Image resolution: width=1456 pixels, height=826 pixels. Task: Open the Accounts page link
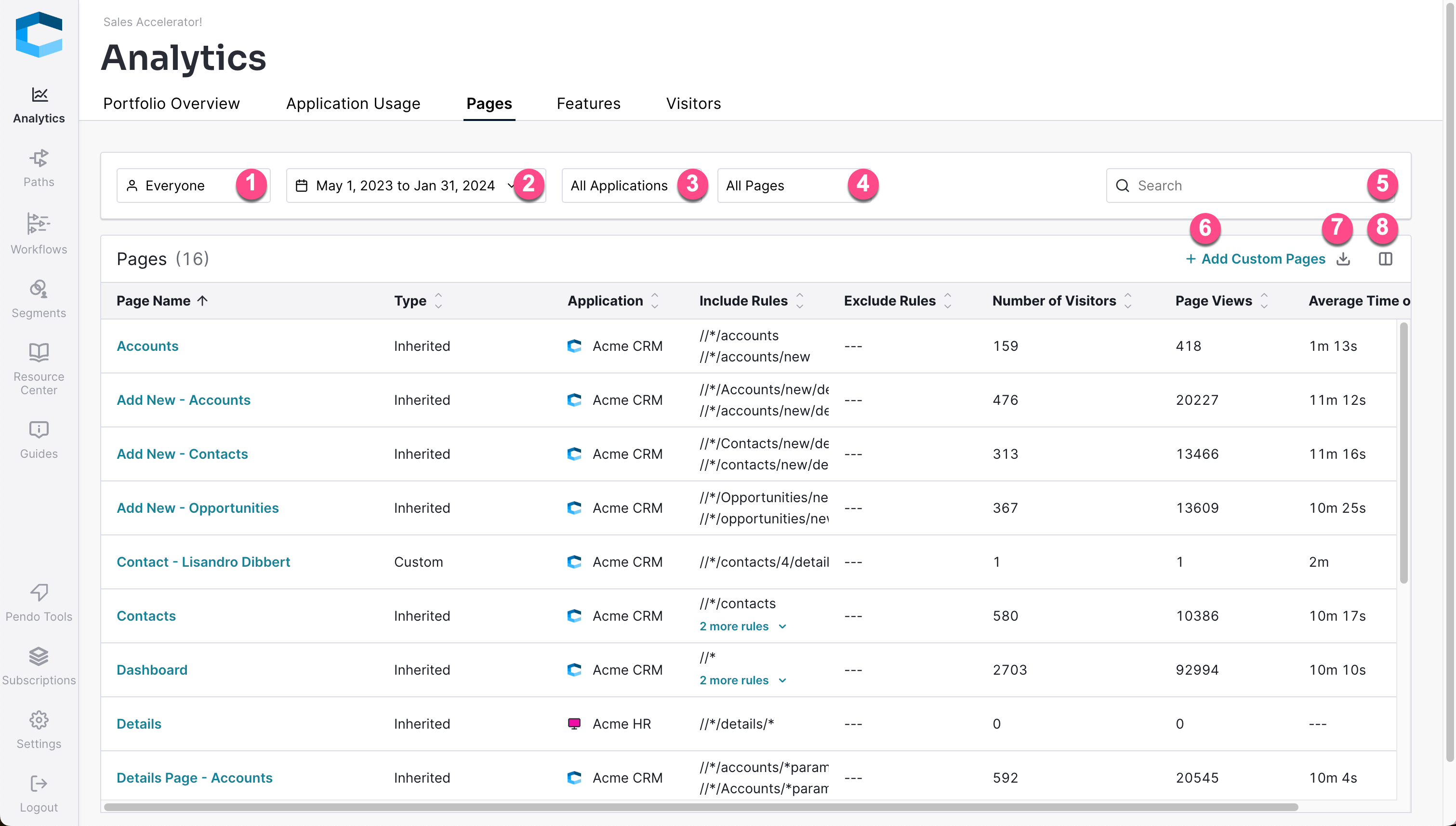click(x=147, y=346)
